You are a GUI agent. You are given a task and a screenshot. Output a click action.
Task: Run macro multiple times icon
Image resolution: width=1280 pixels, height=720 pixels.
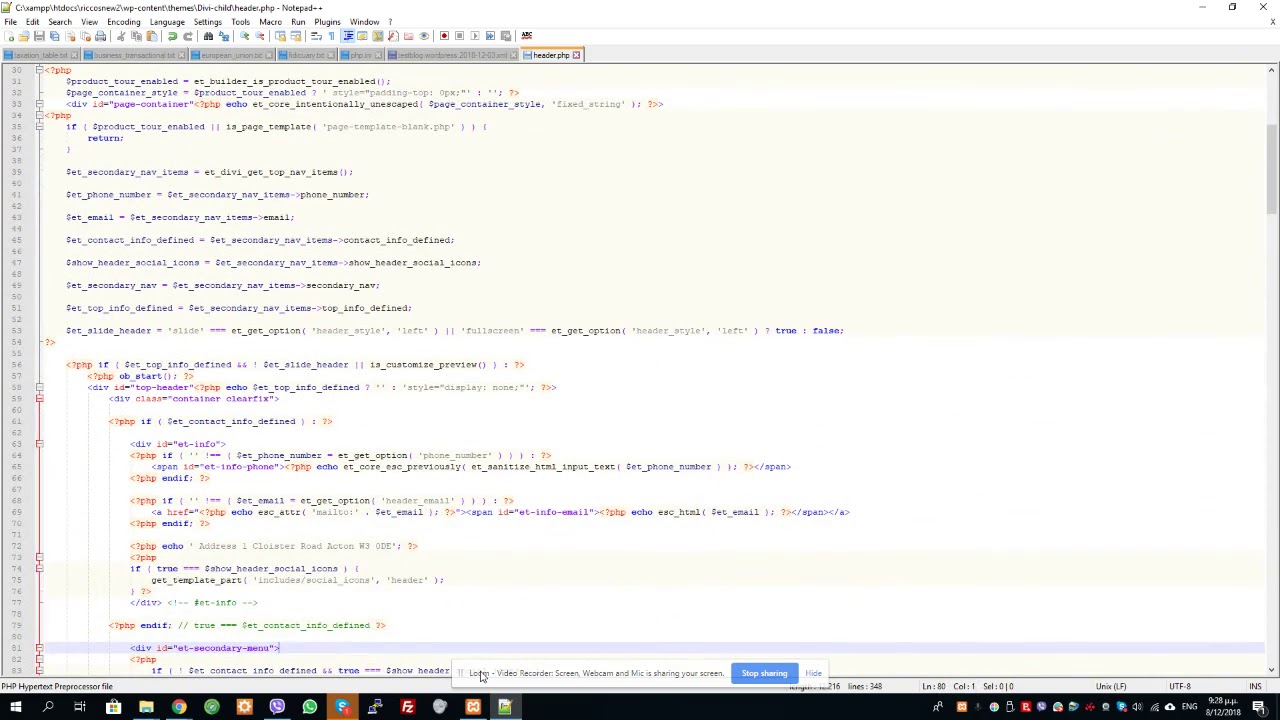pos(490,36)
